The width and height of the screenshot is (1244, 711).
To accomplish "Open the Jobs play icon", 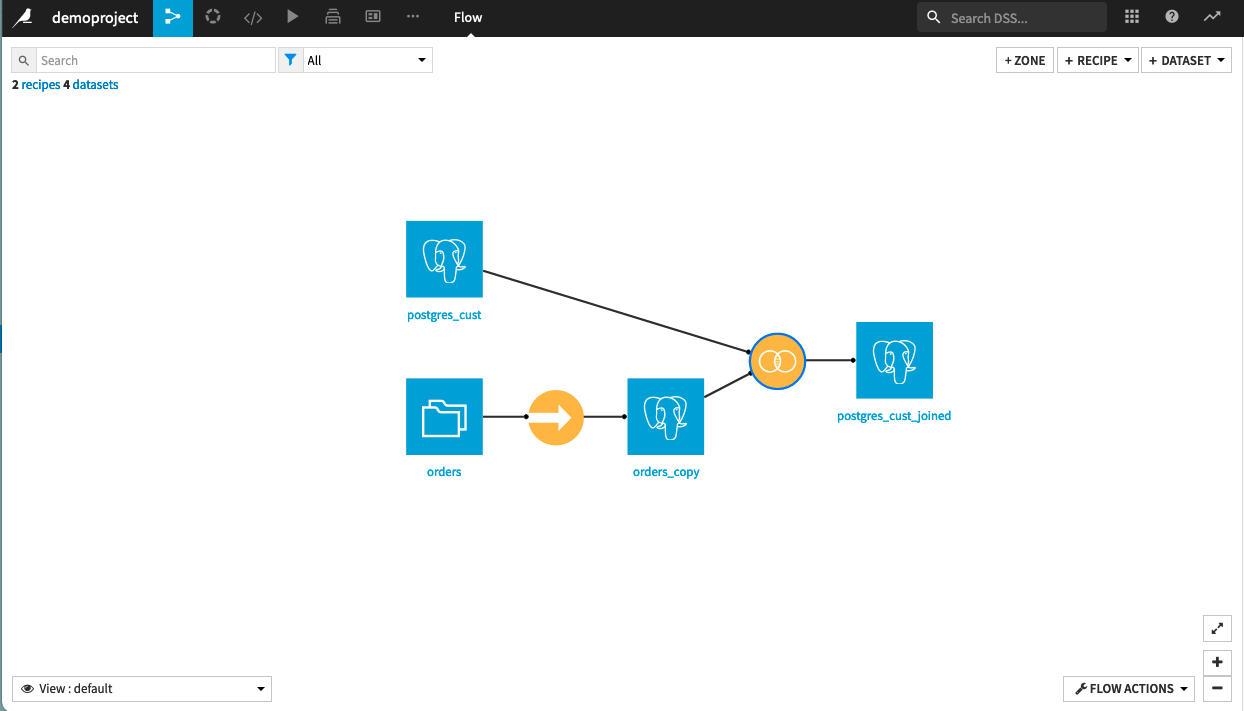I will click(291, 17).
